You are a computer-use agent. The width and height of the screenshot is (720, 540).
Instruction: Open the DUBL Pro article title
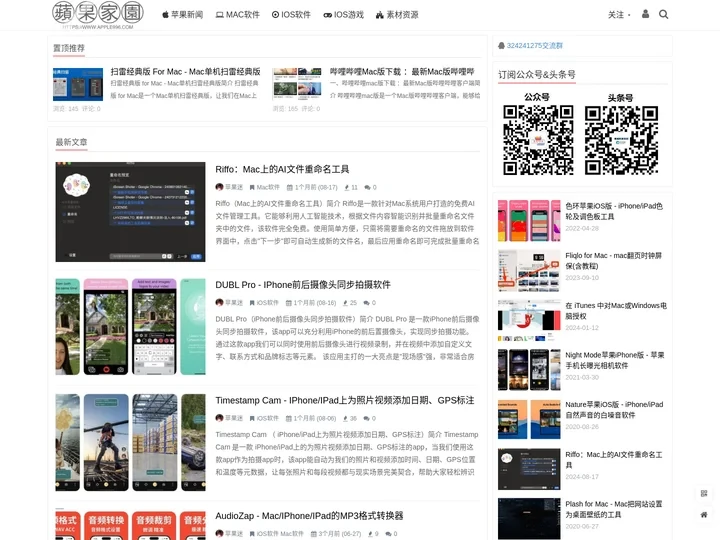point(303,285)
